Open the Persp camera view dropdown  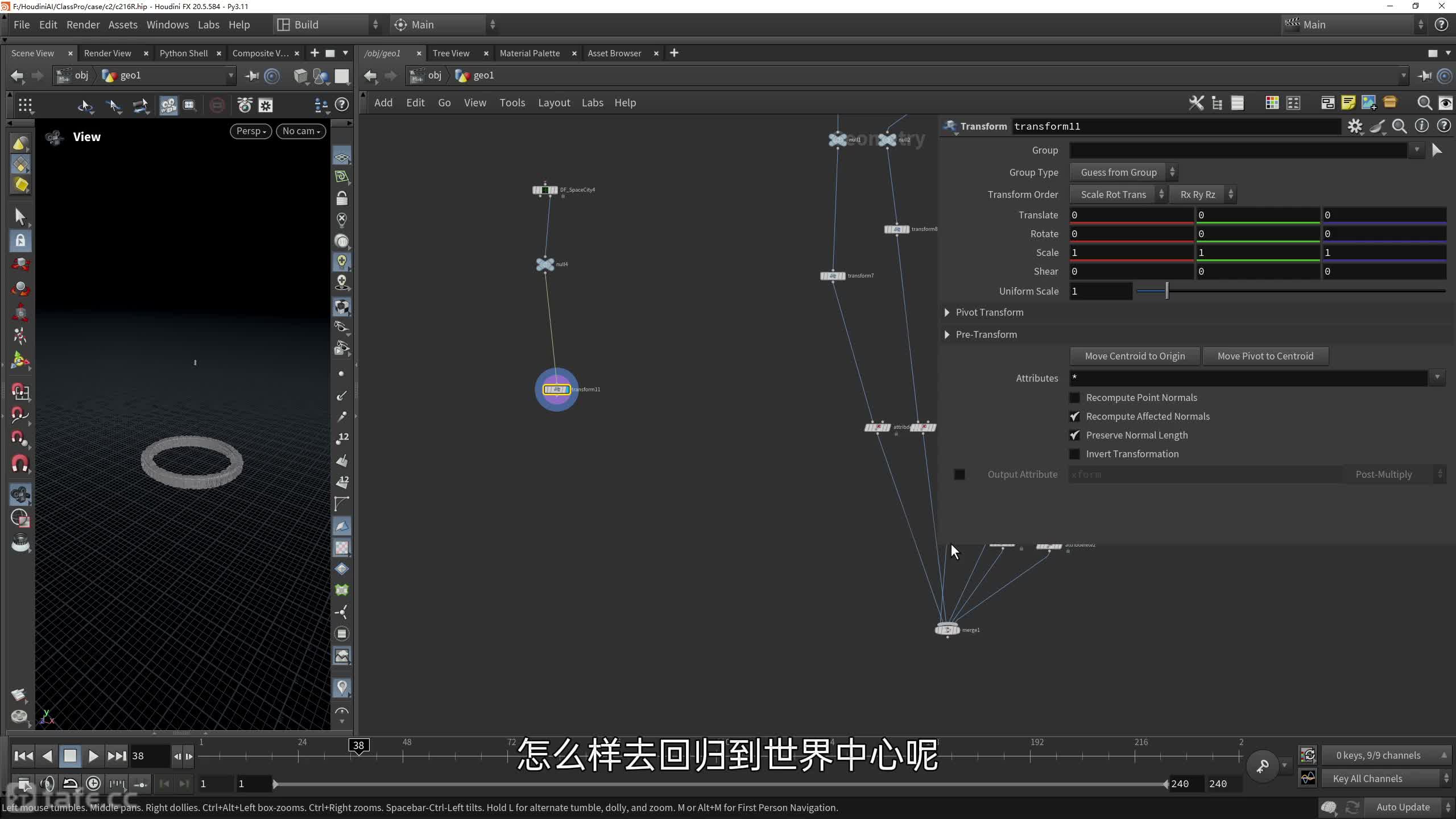pyautogui.click(x=251, y=131)
